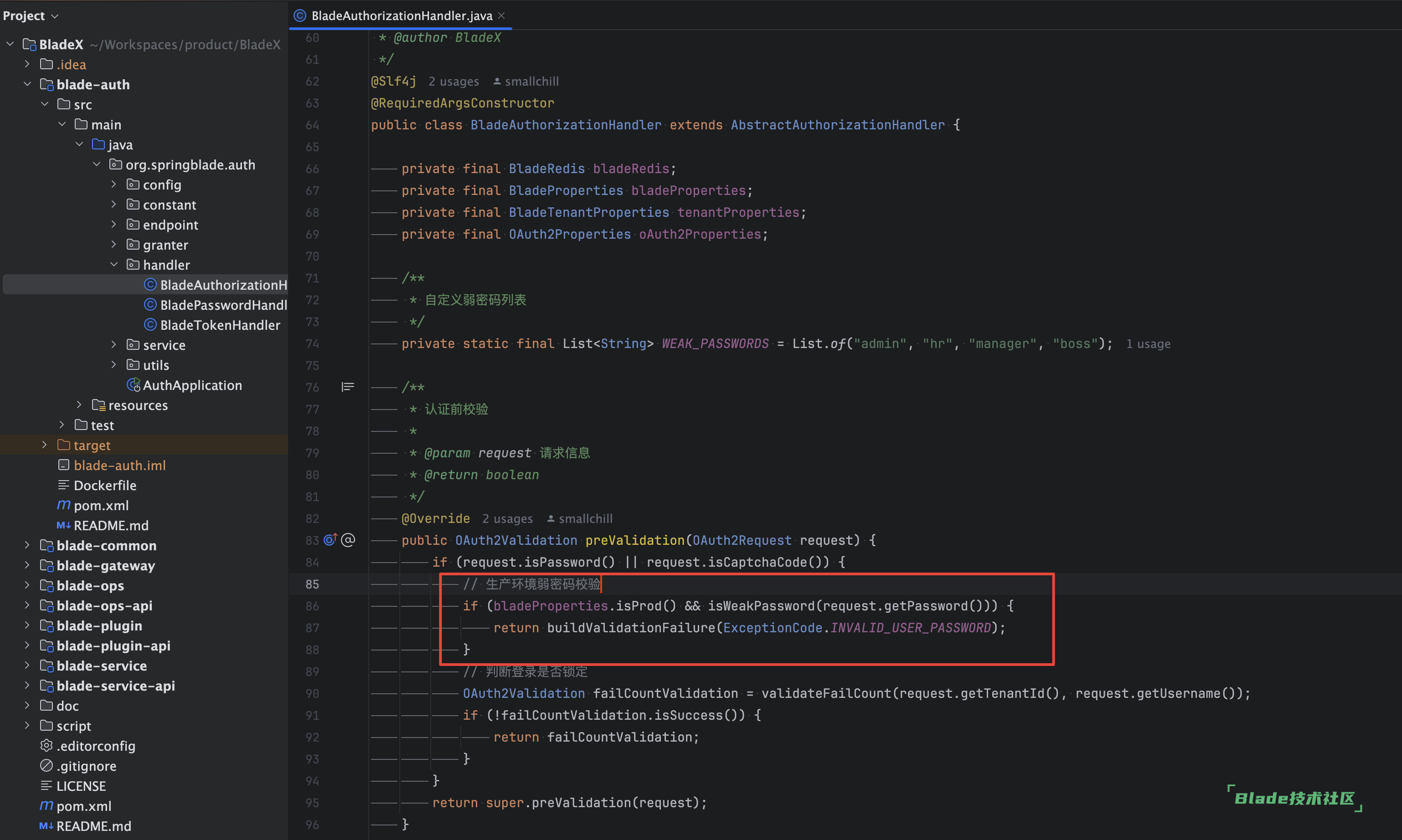The image size is (1402, 840).
Task: Expand the granter package
Action: (114, 245)
